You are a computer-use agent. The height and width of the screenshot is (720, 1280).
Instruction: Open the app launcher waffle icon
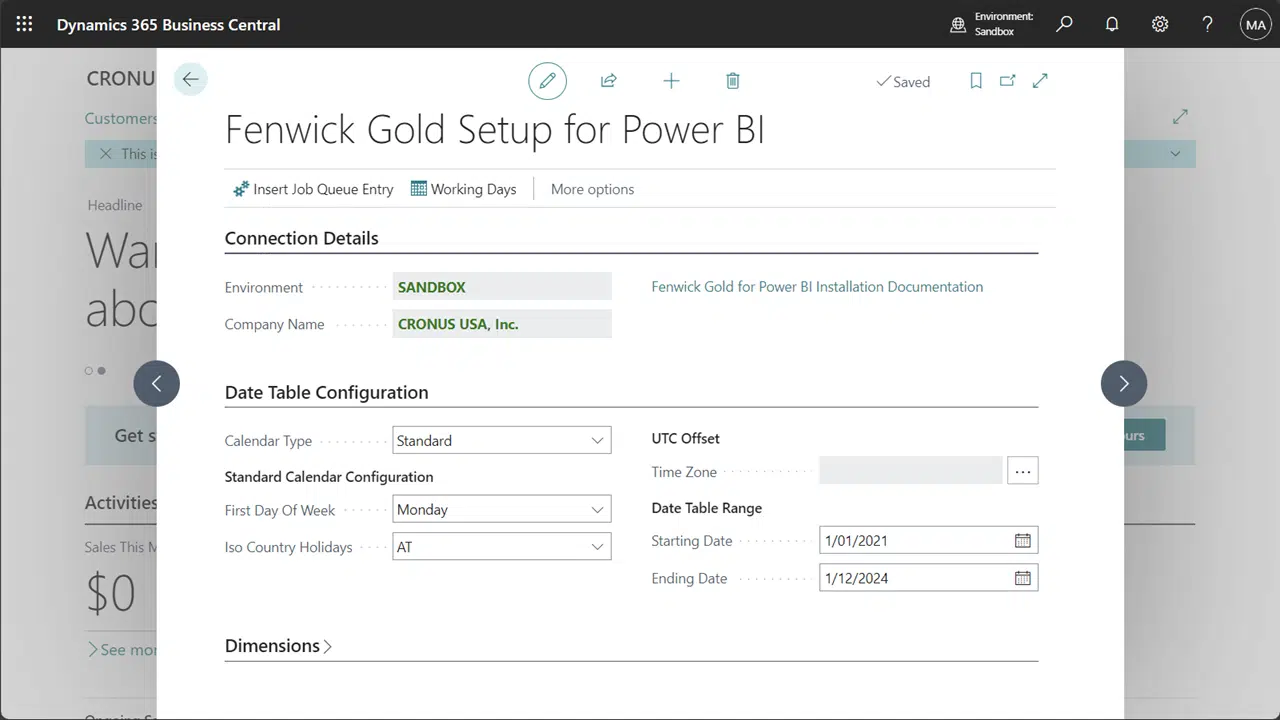point(24,24)
